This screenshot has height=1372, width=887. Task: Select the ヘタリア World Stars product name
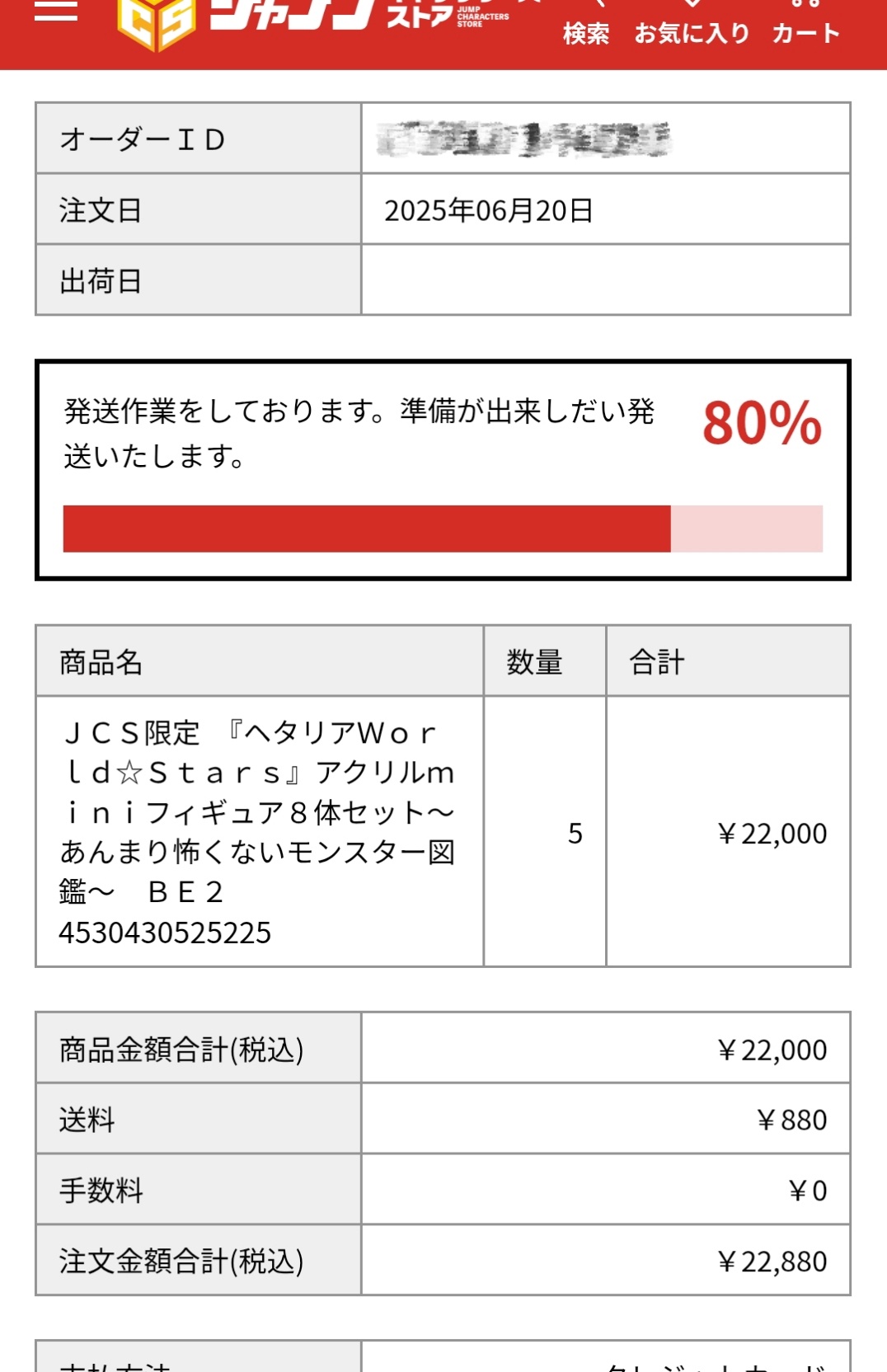257,812
